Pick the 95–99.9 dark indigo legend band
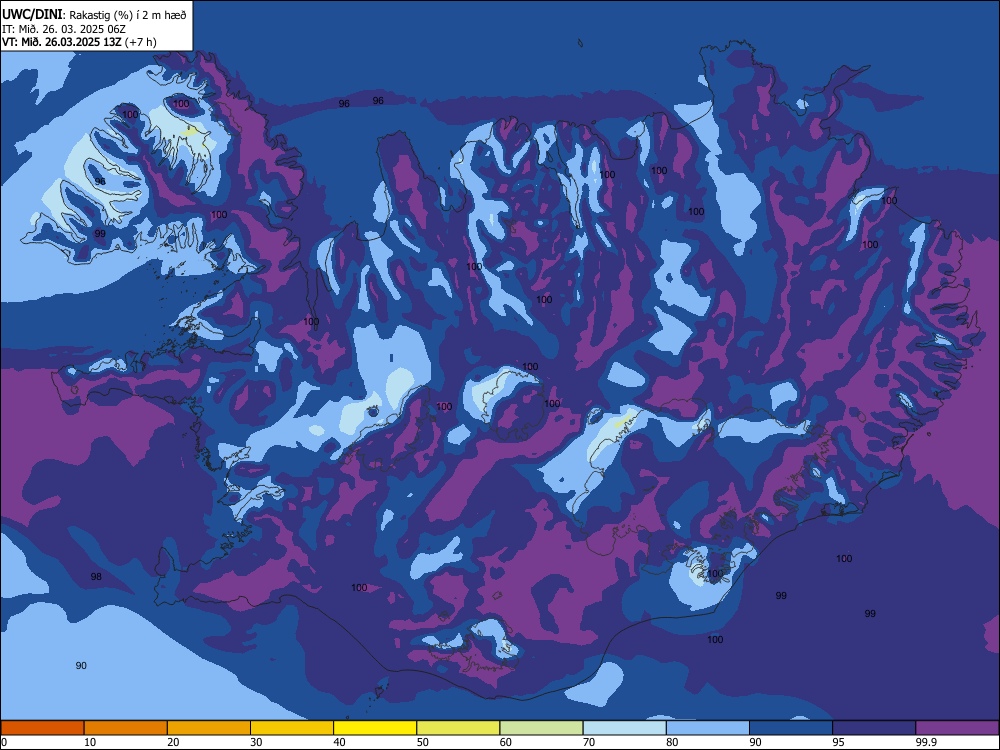This screenshot has width=1000, height=750. [x=874, y=728]
